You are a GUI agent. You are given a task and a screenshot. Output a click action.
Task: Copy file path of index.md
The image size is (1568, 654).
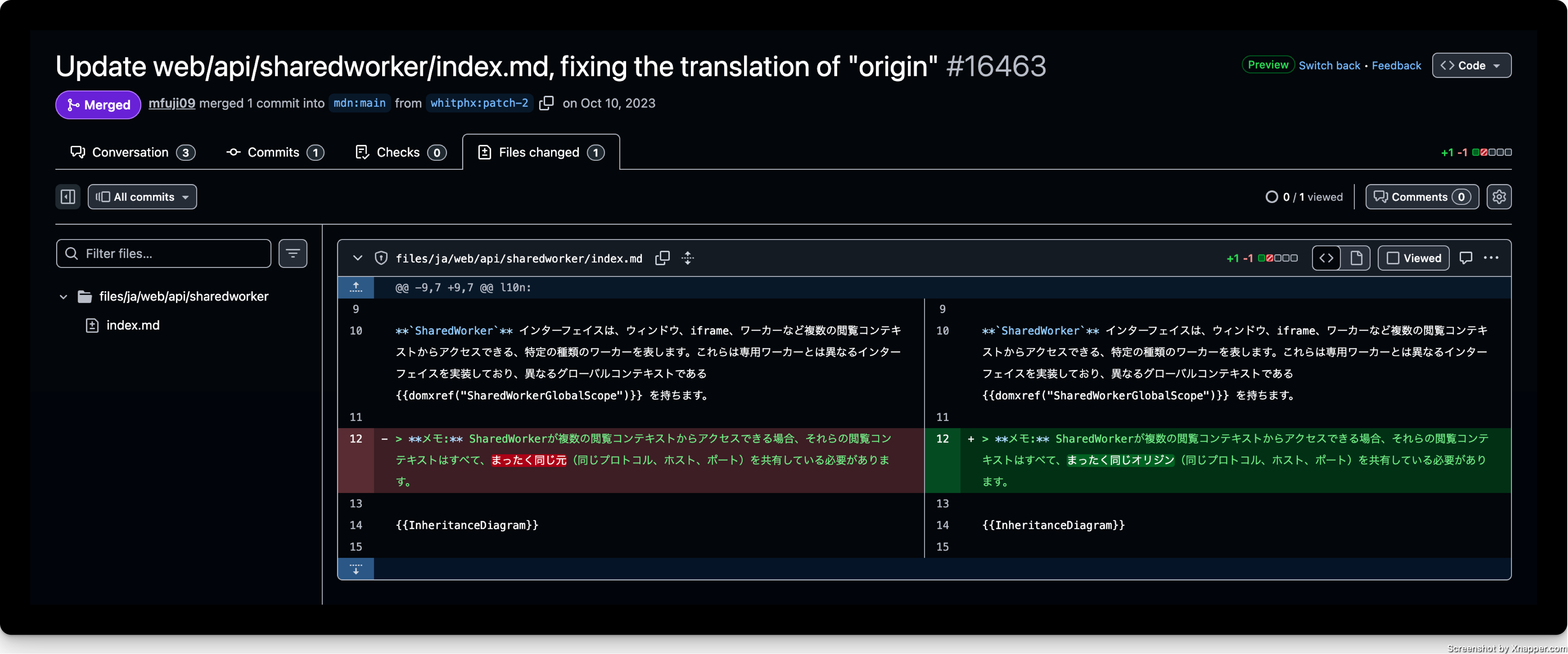coord(662,258)
